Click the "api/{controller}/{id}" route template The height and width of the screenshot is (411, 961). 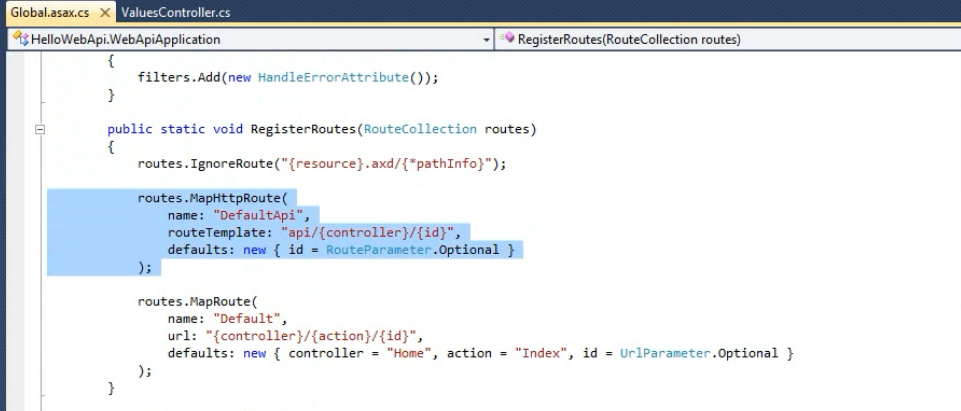tap(367, 232)
